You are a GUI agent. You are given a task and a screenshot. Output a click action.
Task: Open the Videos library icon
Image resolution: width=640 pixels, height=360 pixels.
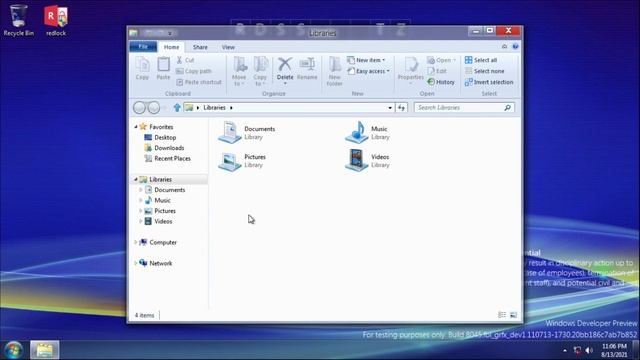tap(356, 160)
